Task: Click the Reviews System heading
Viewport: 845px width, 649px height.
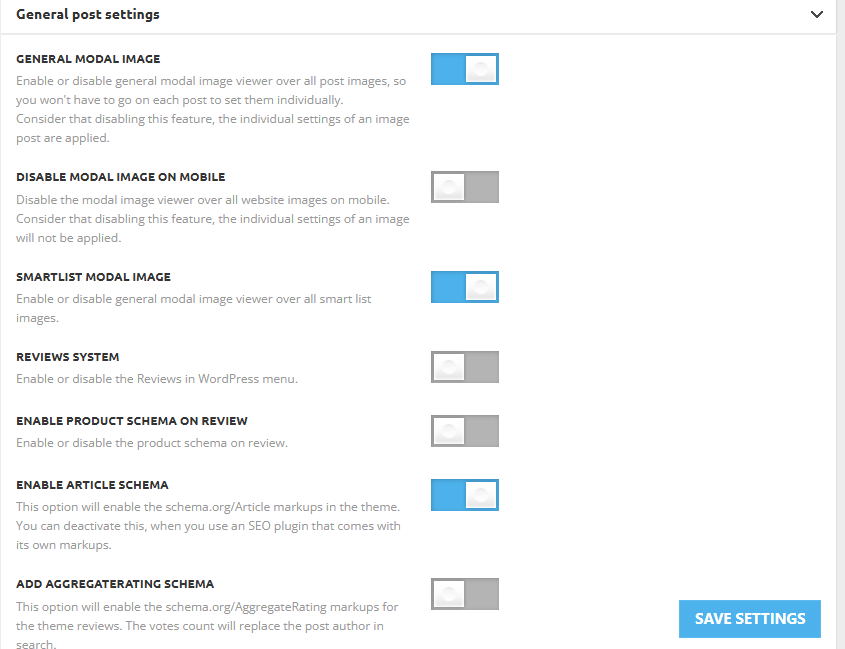Action: click(x=68, y=357)
